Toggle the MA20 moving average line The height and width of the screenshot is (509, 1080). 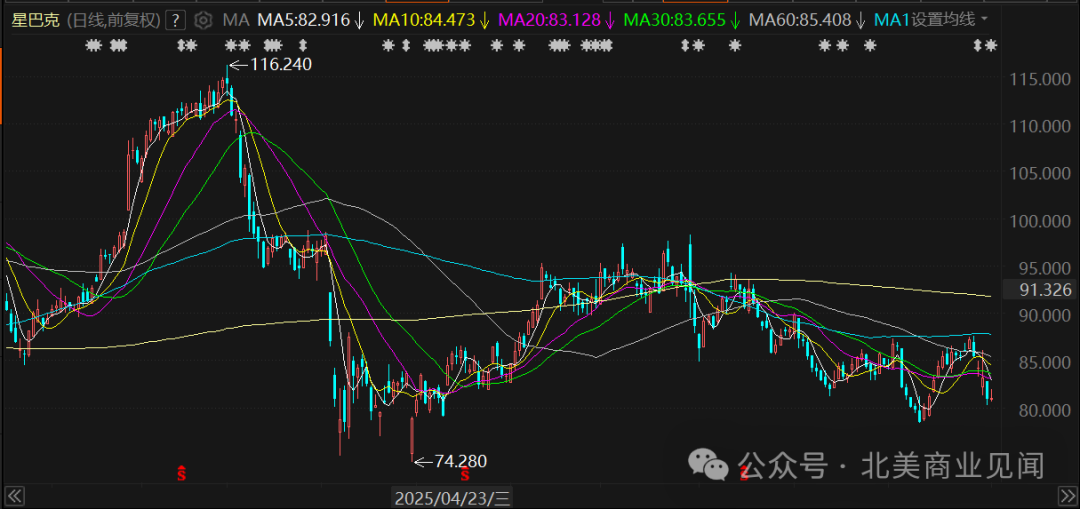pos(555,19)
